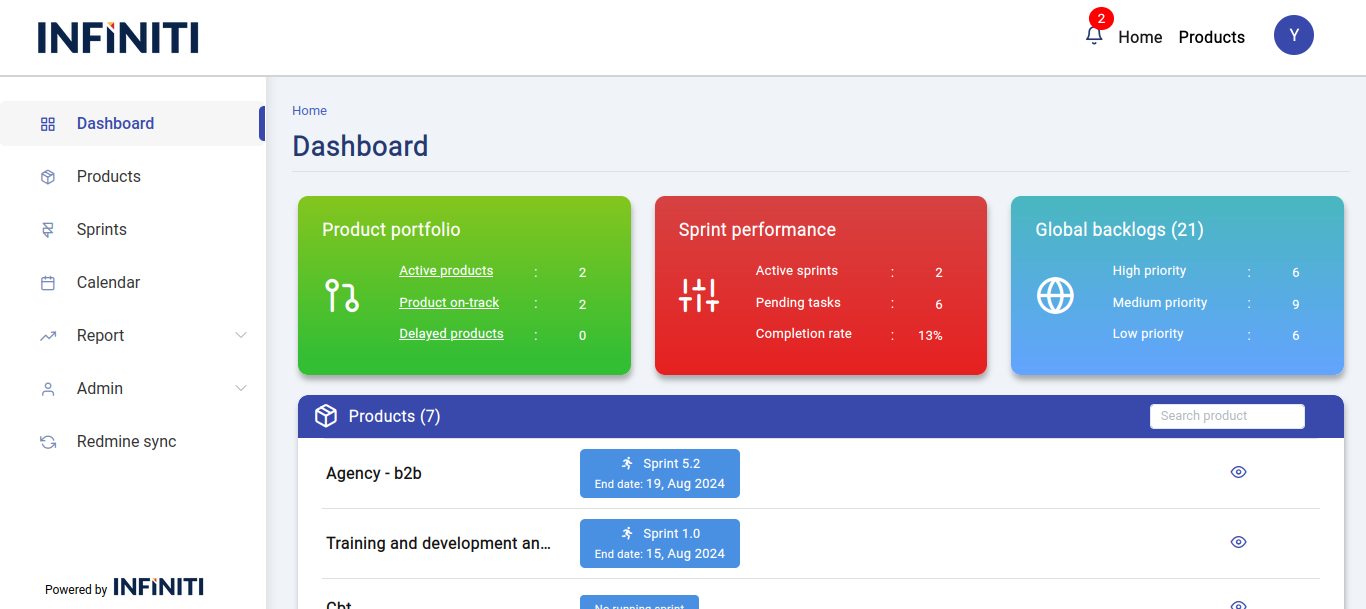Click the Redmine sync refresh icon
Screen dimensions: 1366x609
click(48, 442)
